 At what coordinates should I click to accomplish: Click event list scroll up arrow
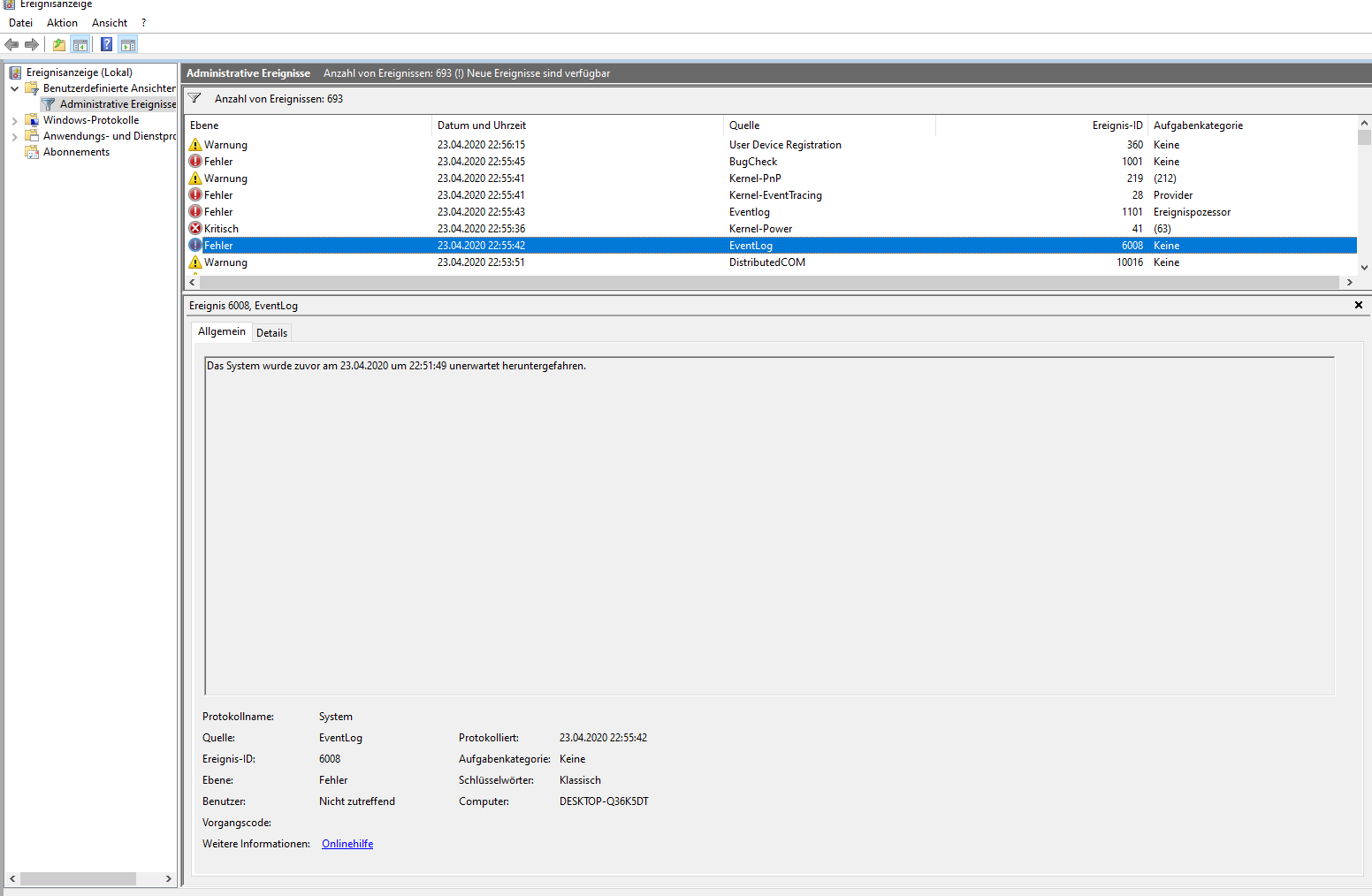(1364, 123)
